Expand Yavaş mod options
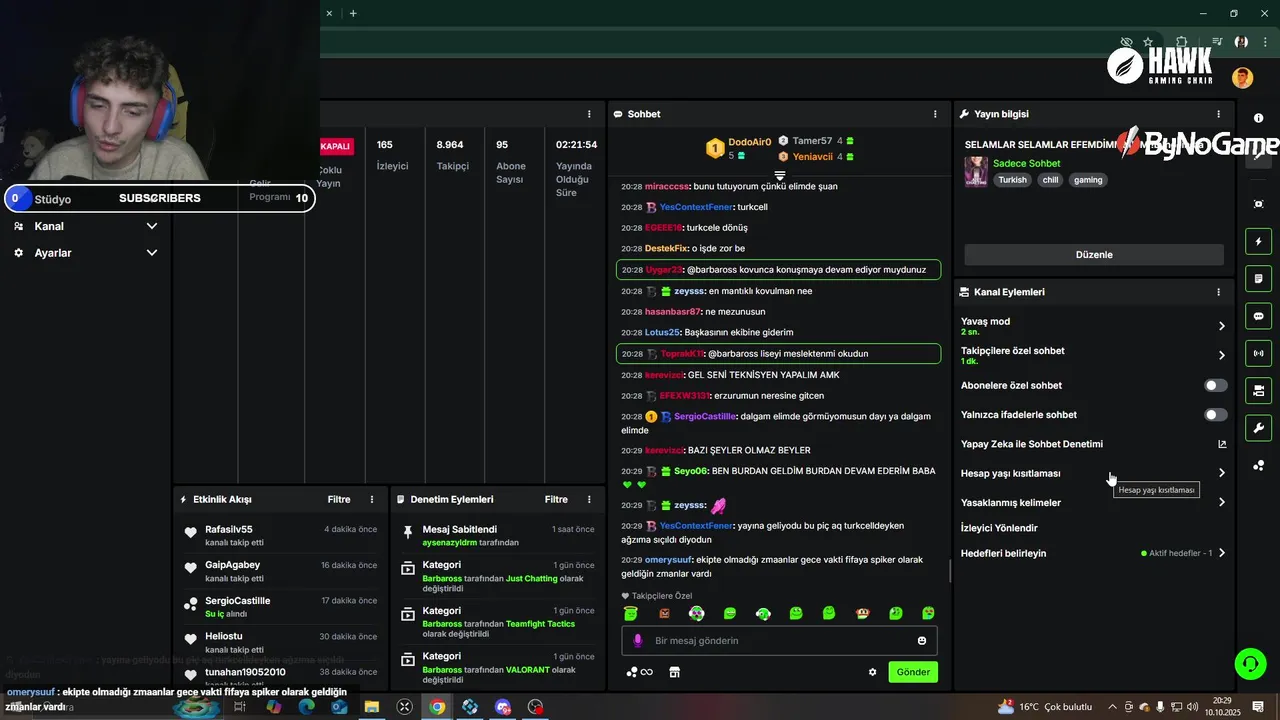 [1222, 326]
